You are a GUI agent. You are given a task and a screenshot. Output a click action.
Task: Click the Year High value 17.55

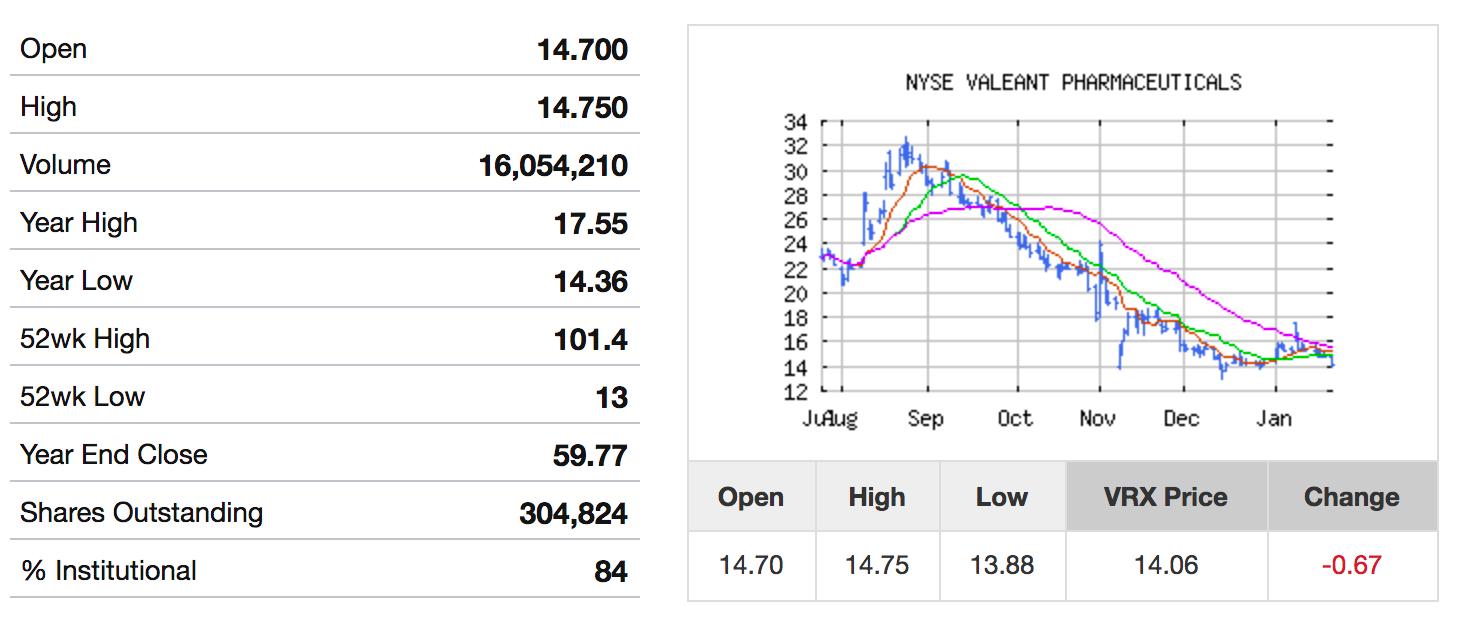click(590, 224)
